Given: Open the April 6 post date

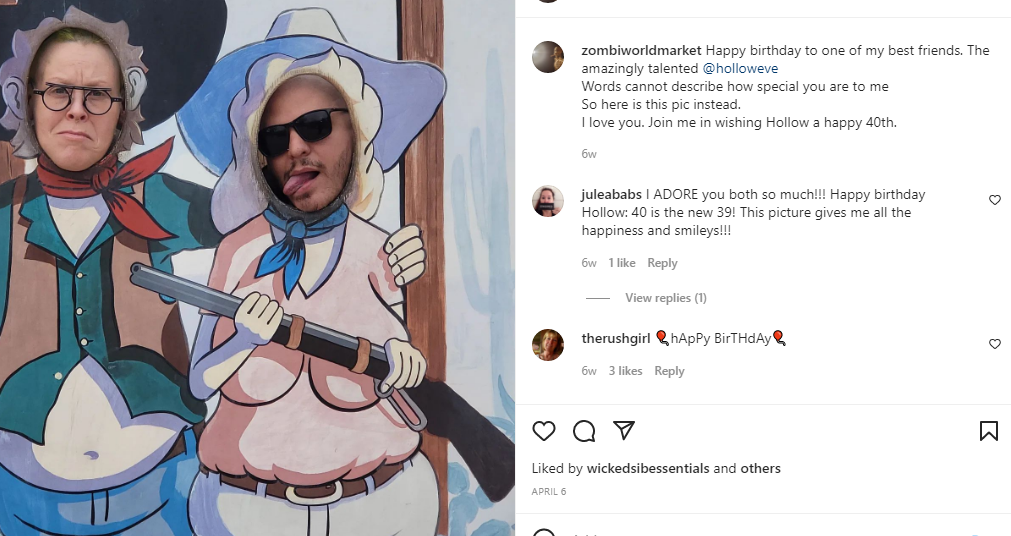Looking at the screenshot, I should coord(549,491).
